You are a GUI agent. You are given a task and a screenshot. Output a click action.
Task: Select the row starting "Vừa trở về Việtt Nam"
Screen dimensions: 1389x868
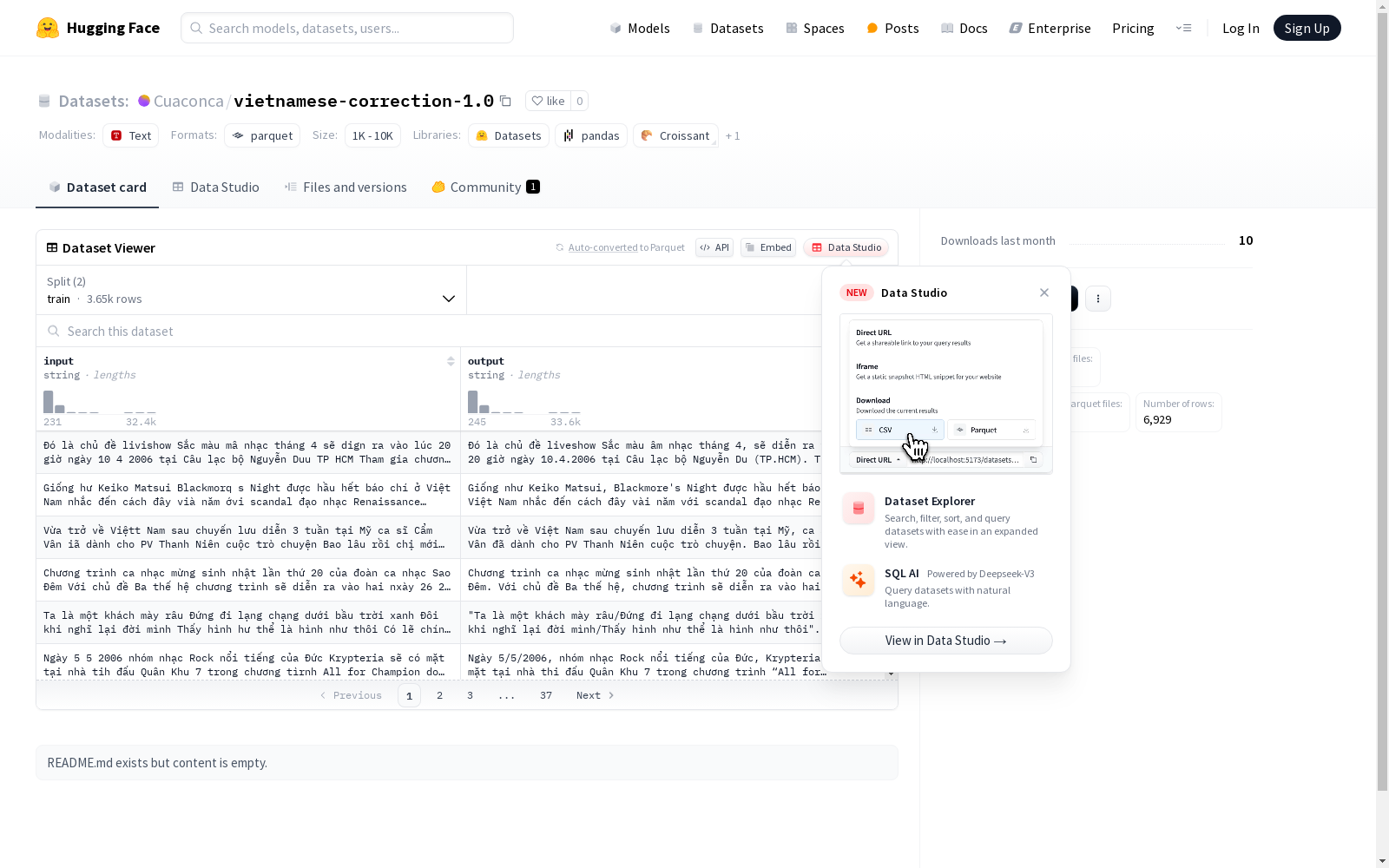(x=430, y=537)
